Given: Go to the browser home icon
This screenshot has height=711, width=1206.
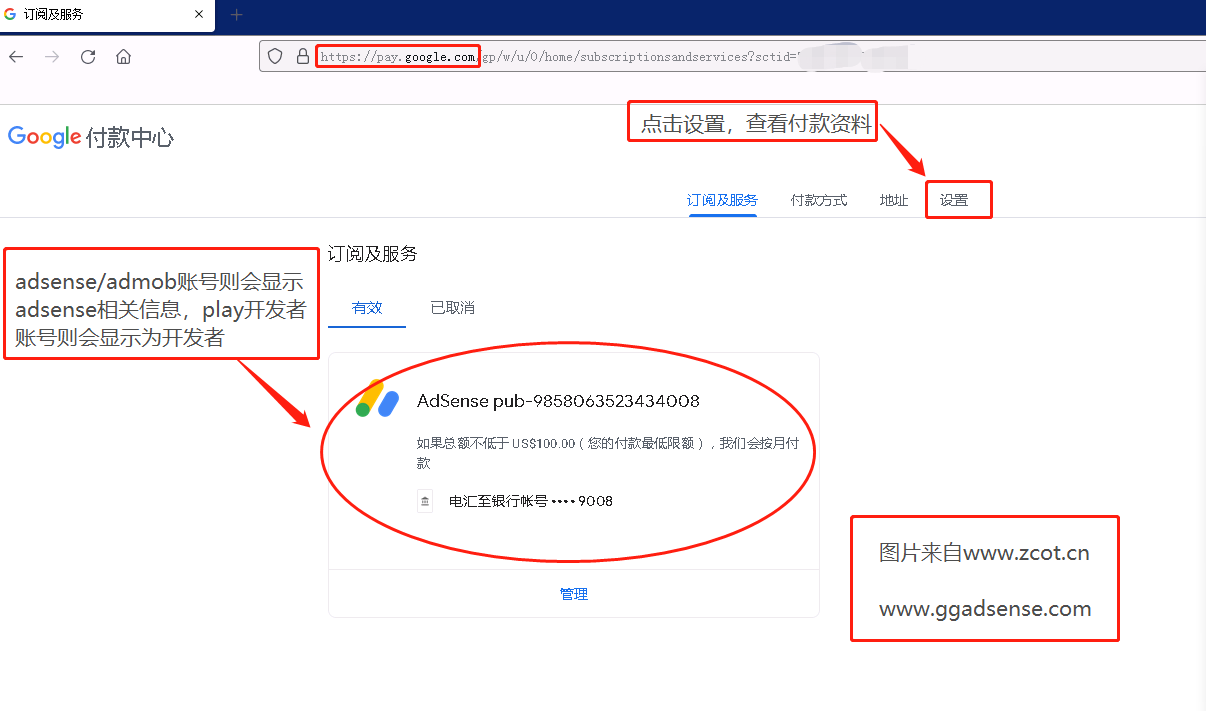Looking at the screenshot, I should [124, 57].
